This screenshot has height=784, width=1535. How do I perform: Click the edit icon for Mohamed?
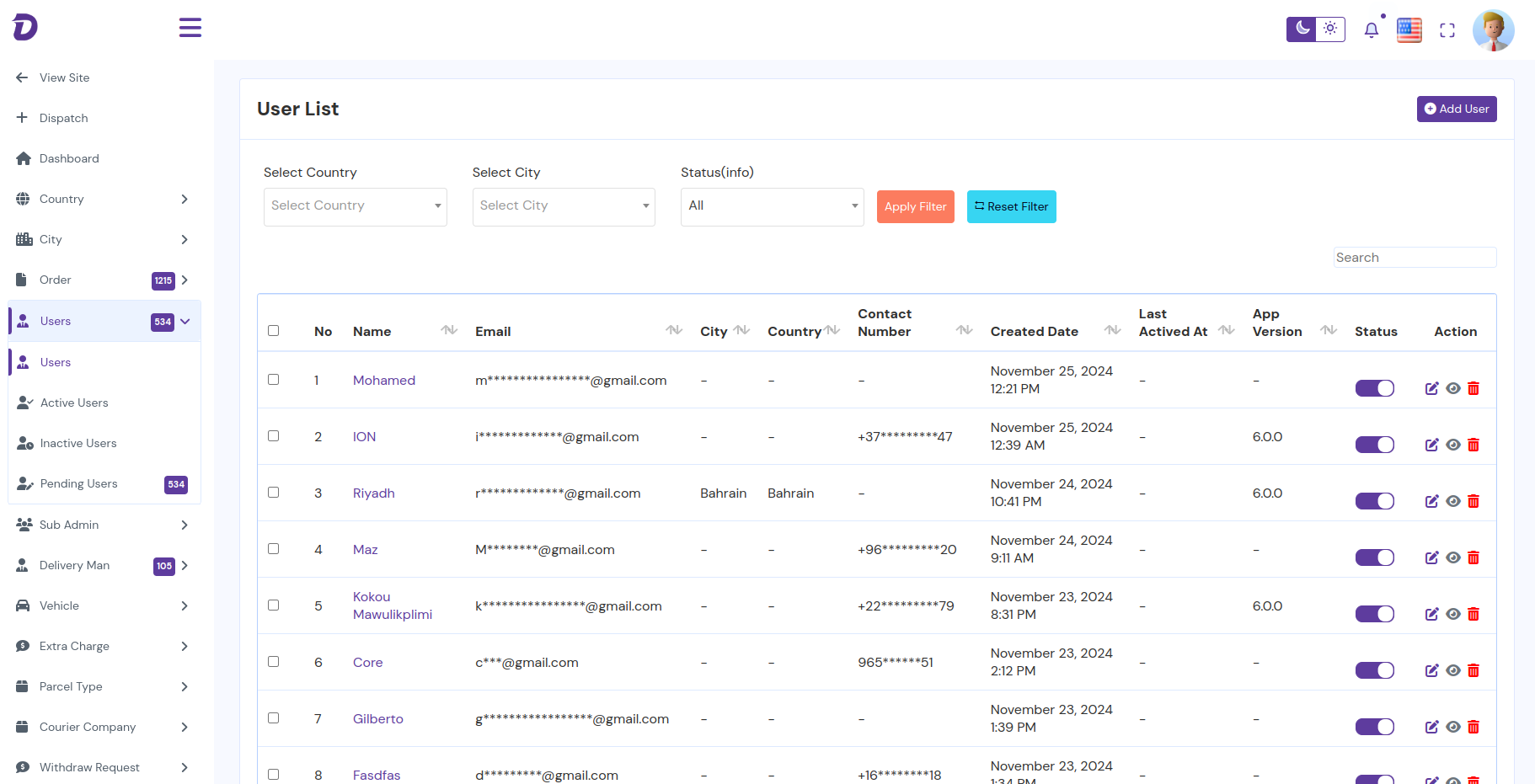[1431, 388]
